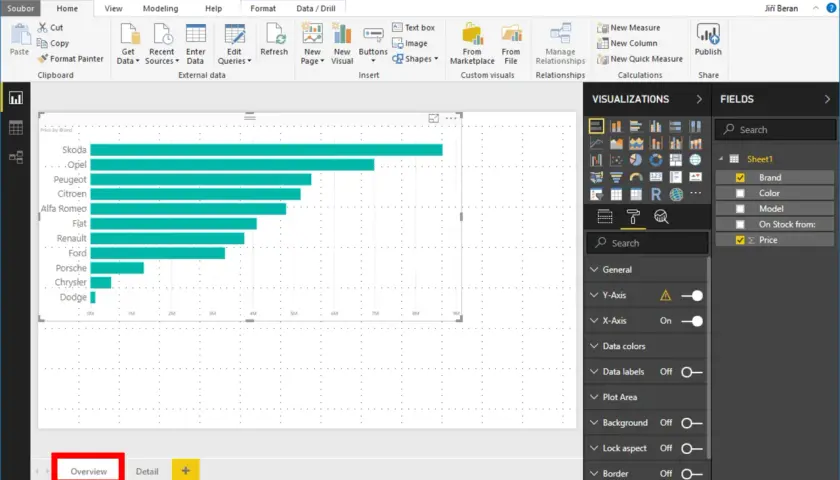The height and width of the screenshot is (480, 840).
Task: Open the Soubor file menu
Action: 20,8
